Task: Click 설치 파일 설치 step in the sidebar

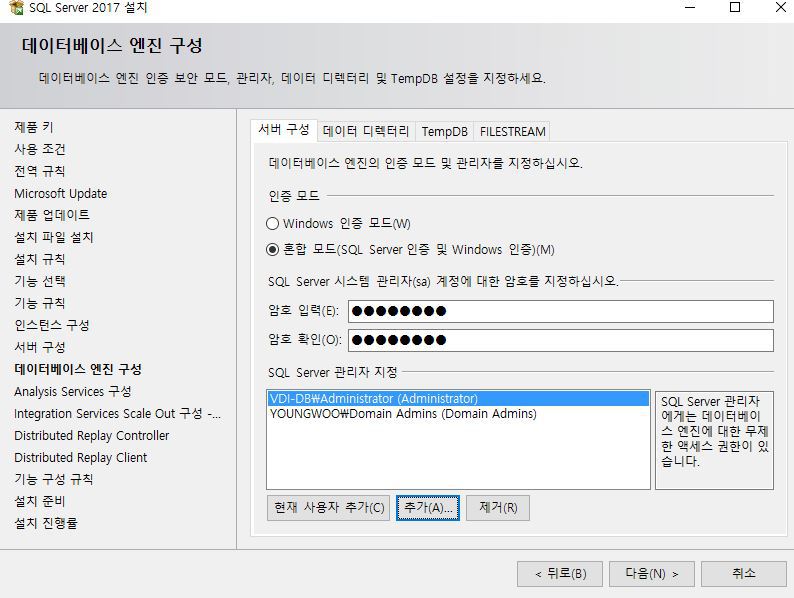Action: click(54, 237)
